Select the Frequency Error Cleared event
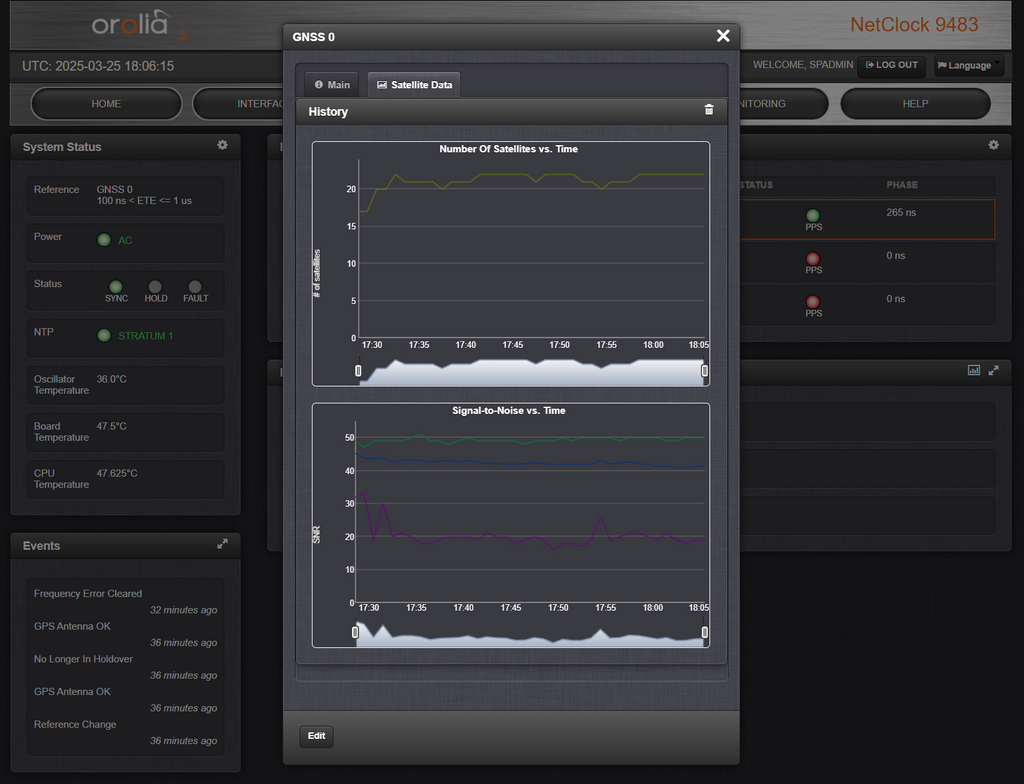Viewport: 1024px width, 784px height. click(x=88, y=593)
